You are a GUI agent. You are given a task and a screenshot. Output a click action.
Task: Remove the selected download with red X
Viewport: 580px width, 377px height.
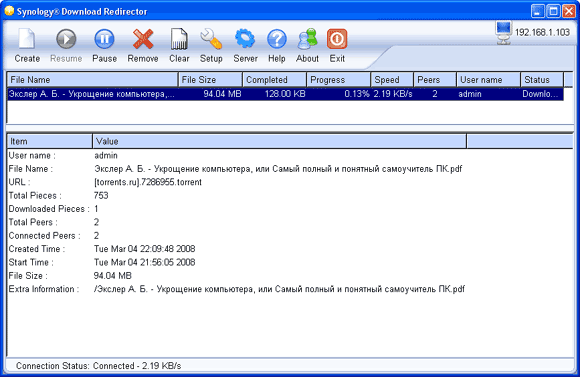143,39
